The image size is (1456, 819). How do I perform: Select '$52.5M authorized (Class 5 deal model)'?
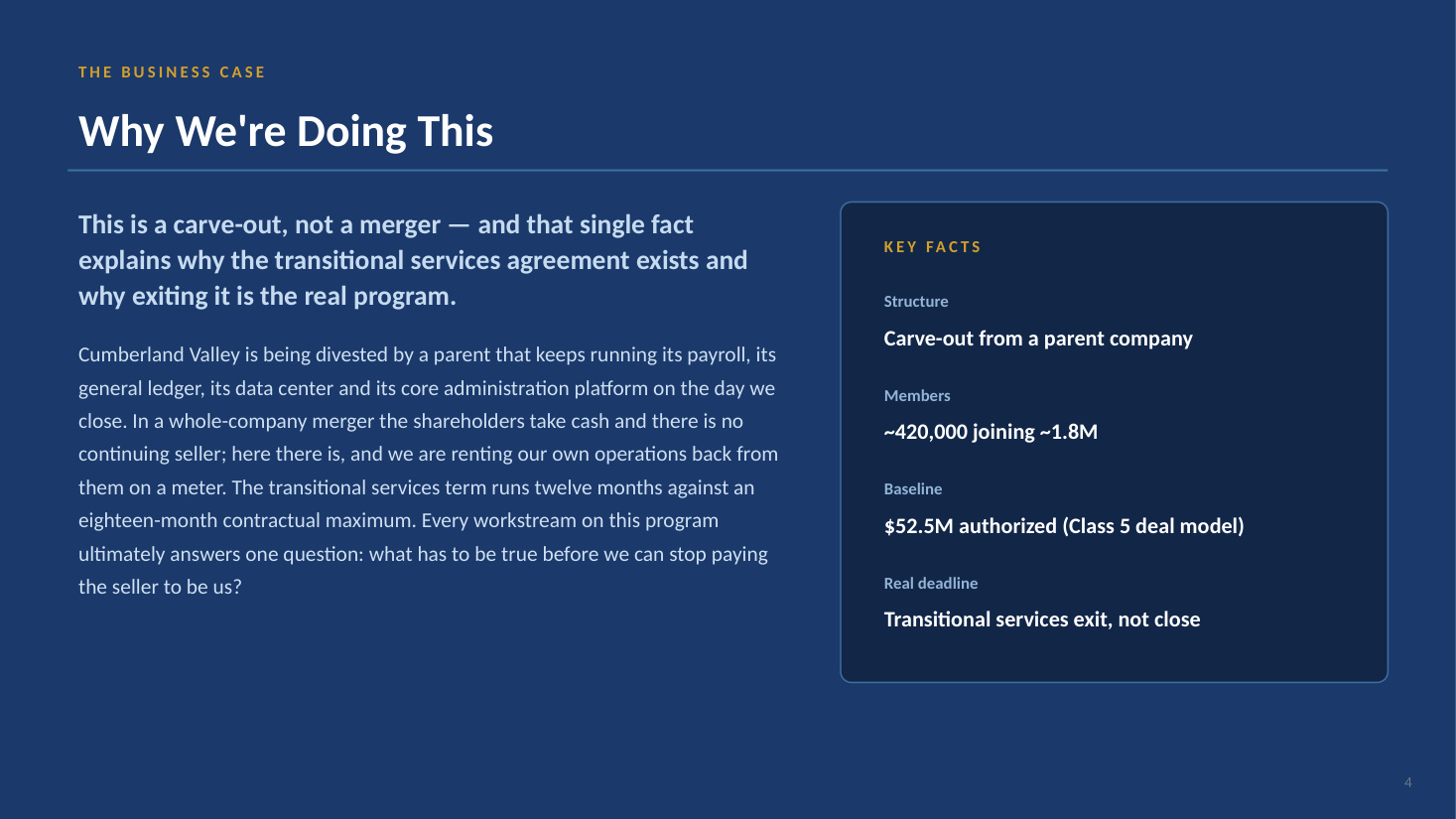[x=1064, y=526]
